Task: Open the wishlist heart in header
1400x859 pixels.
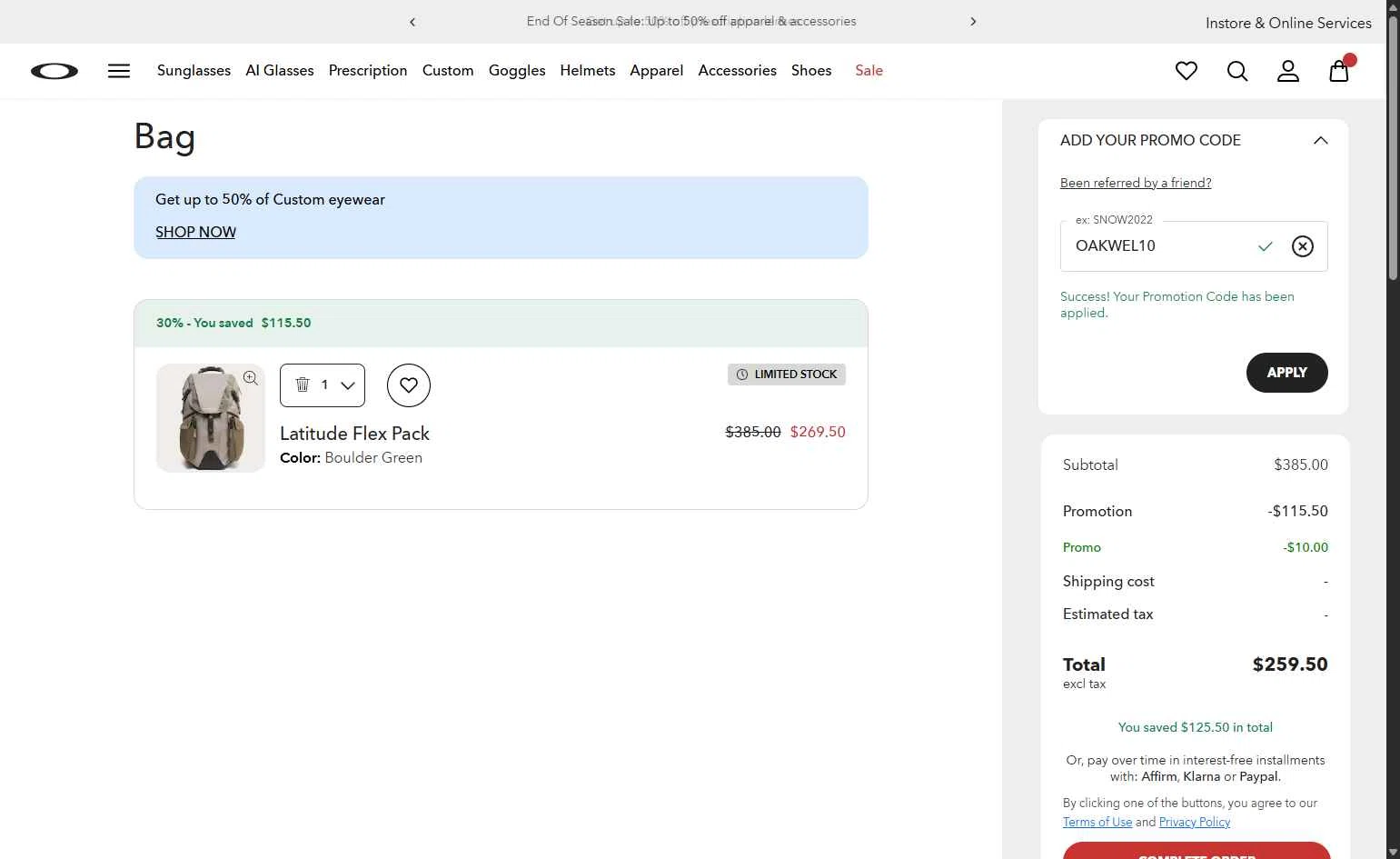Action: [x=1187, y=71]
